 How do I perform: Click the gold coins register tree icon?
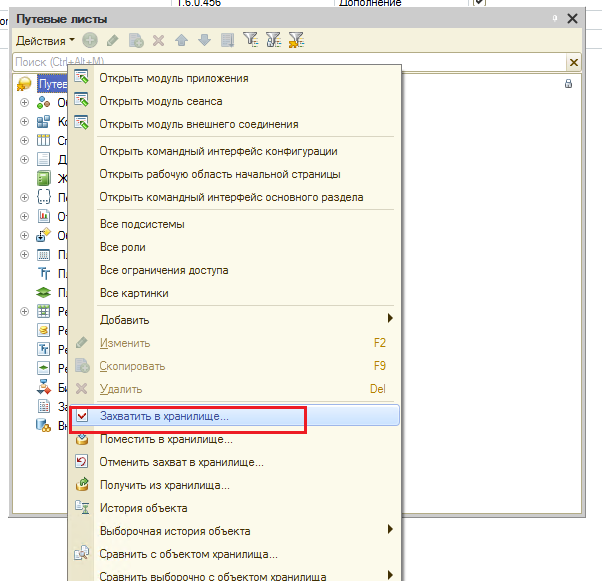tap(43, 330)
